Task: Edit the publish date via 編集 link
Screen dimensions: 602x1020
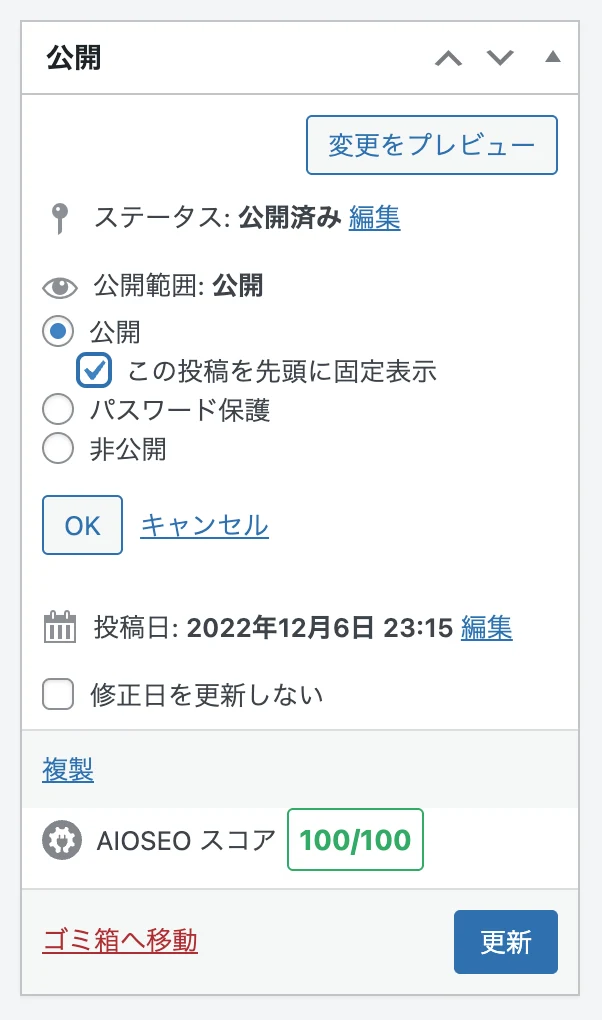Action: pyautogui.click(x=486, y=628)
